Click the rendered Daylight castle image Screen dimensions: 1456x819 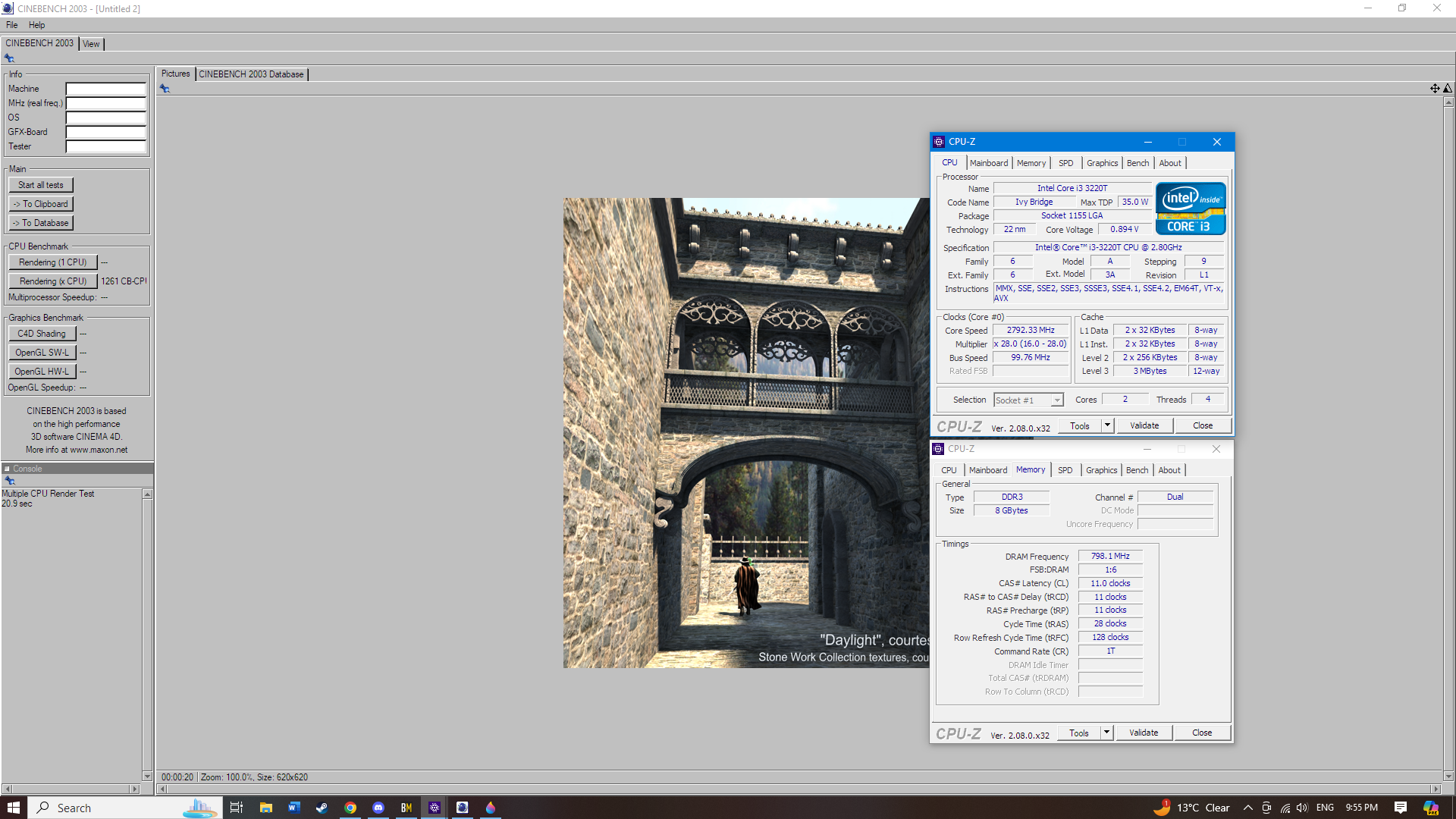pos(746,433)
